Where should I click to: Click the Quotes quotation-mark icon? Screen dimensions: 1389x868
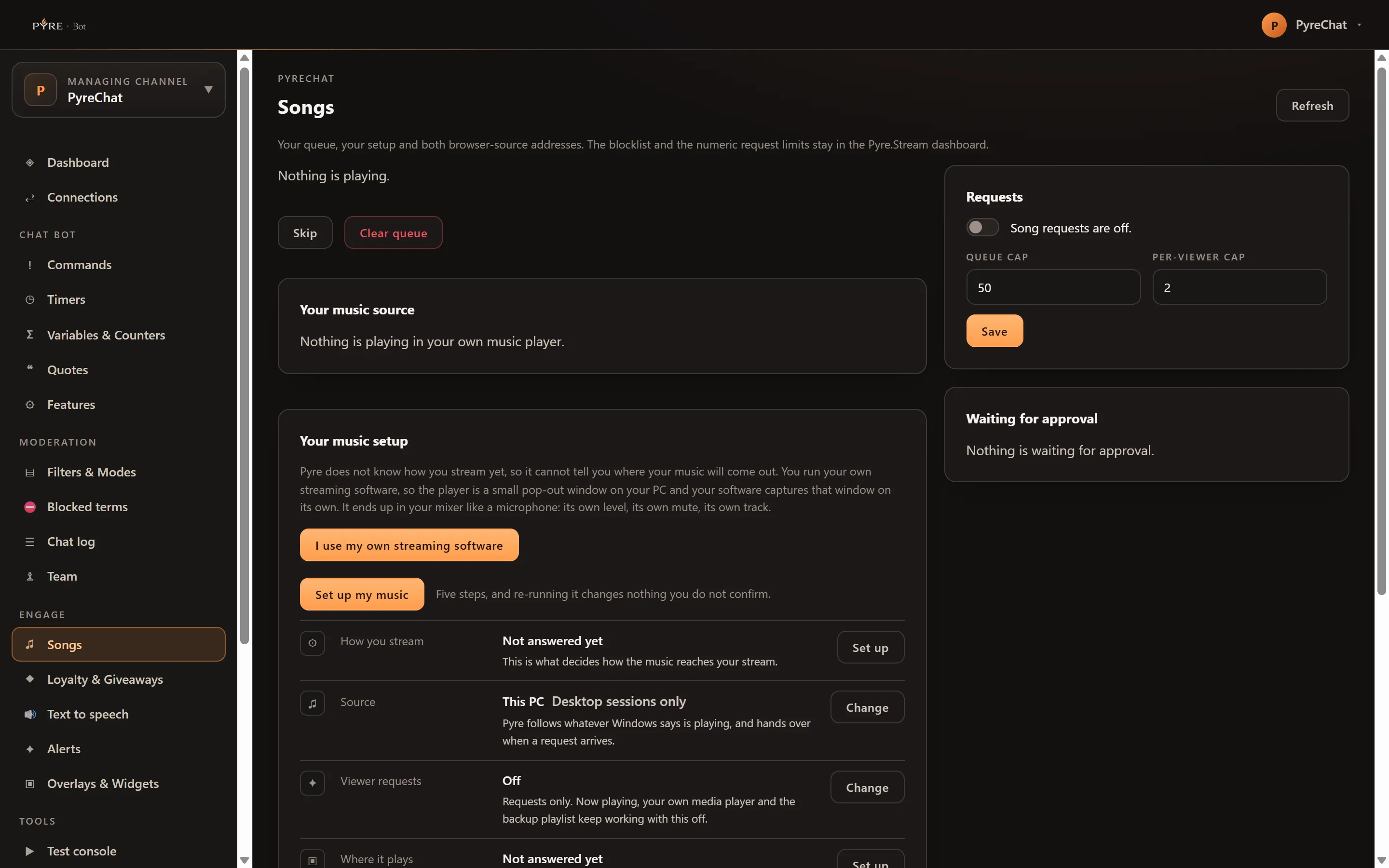(30, 368)
